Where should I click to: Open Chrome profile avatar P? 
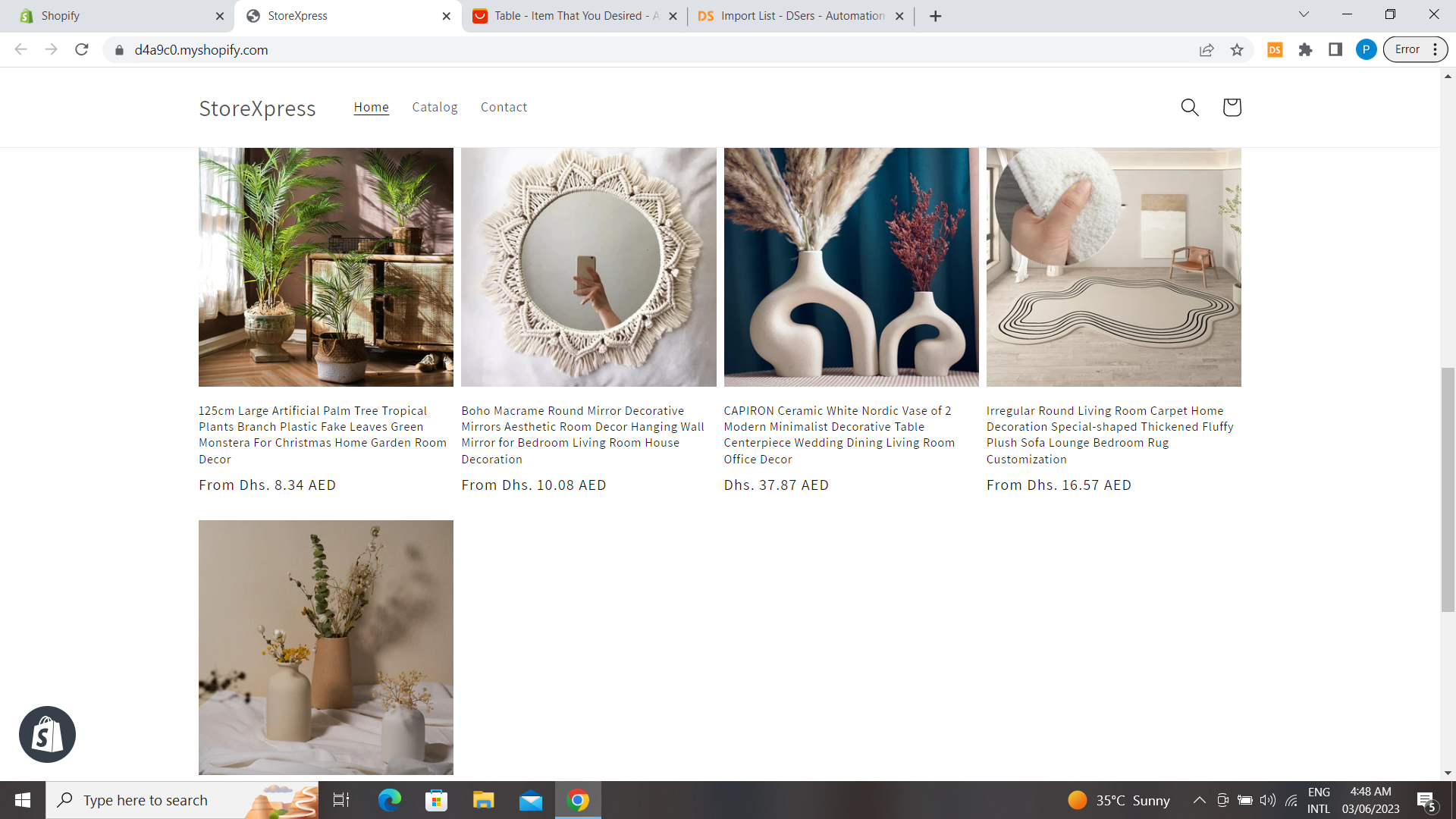pyautogui.click(x=1366, y=50)
